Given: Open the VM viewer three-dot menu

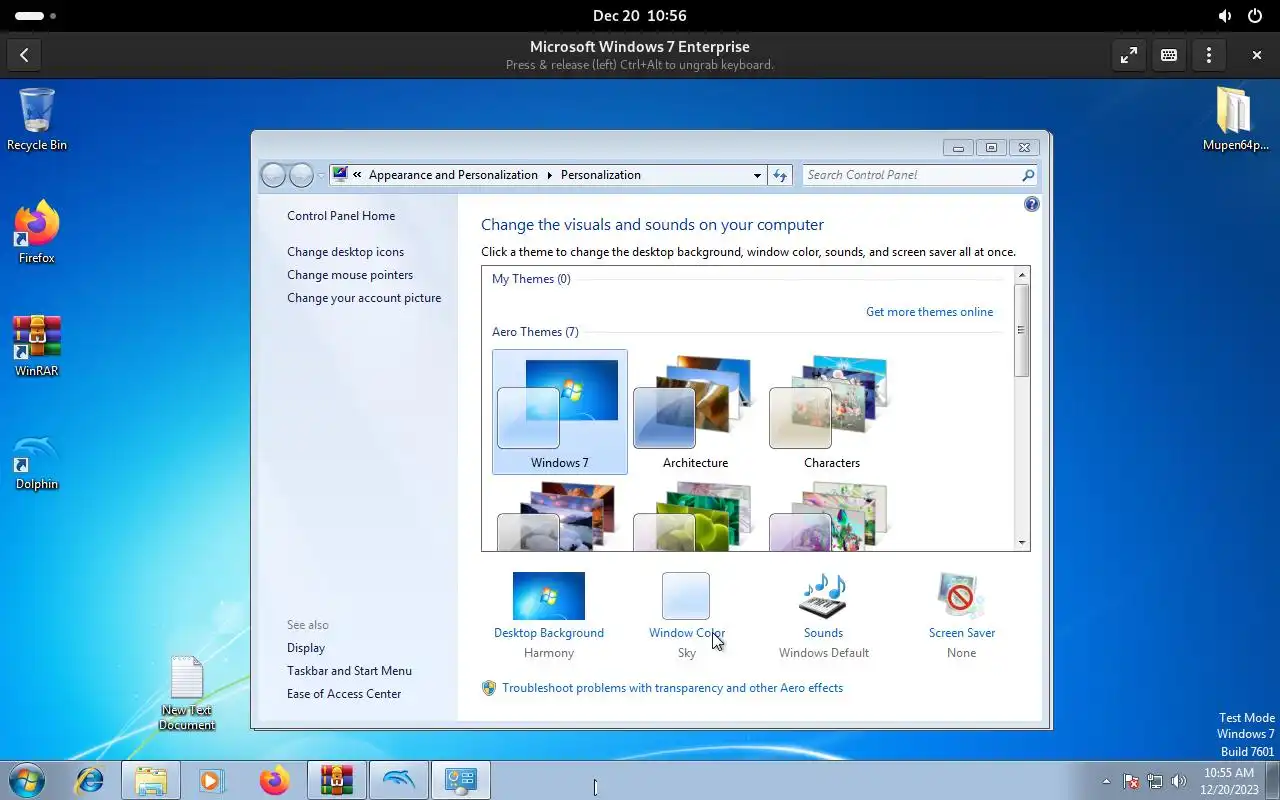Looking at the screenshot, I should 1209,55.
